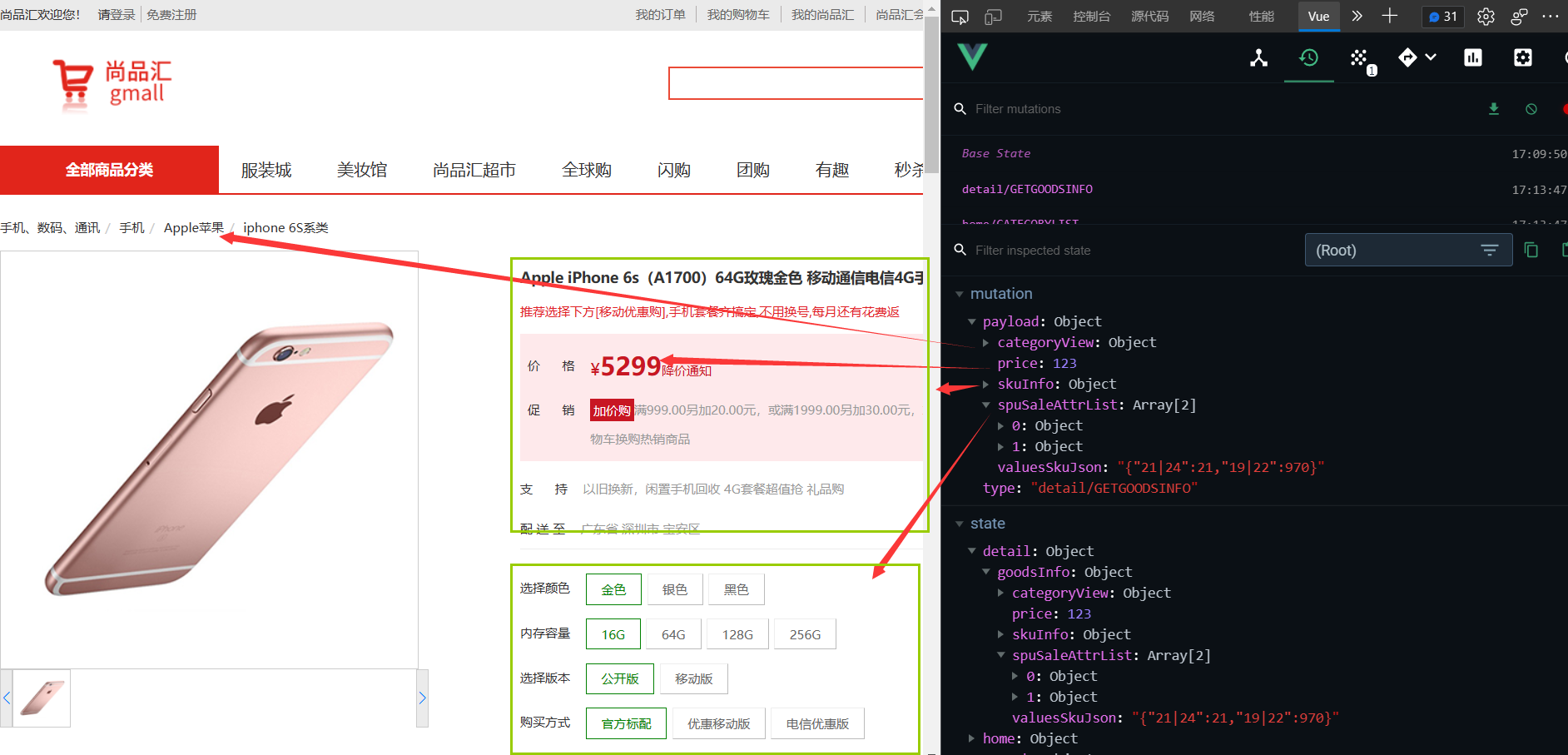The height and width of the screenshot is (755, 1568).
Task: Open the issues counter showing 31
Action: [1442, 17]
